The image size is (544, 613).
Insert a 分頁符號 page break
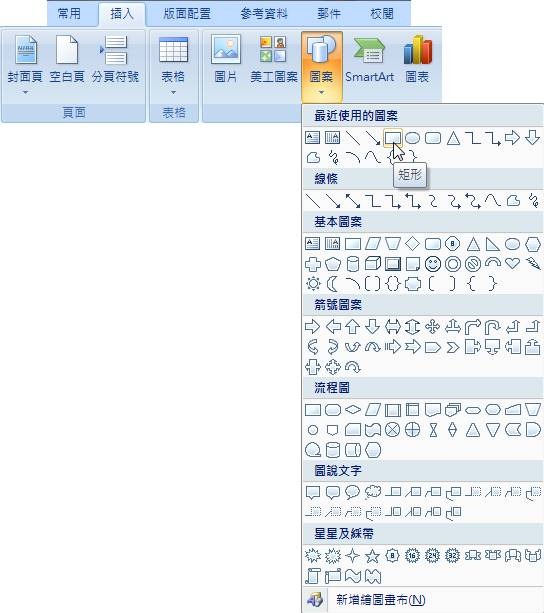(115, 59)
